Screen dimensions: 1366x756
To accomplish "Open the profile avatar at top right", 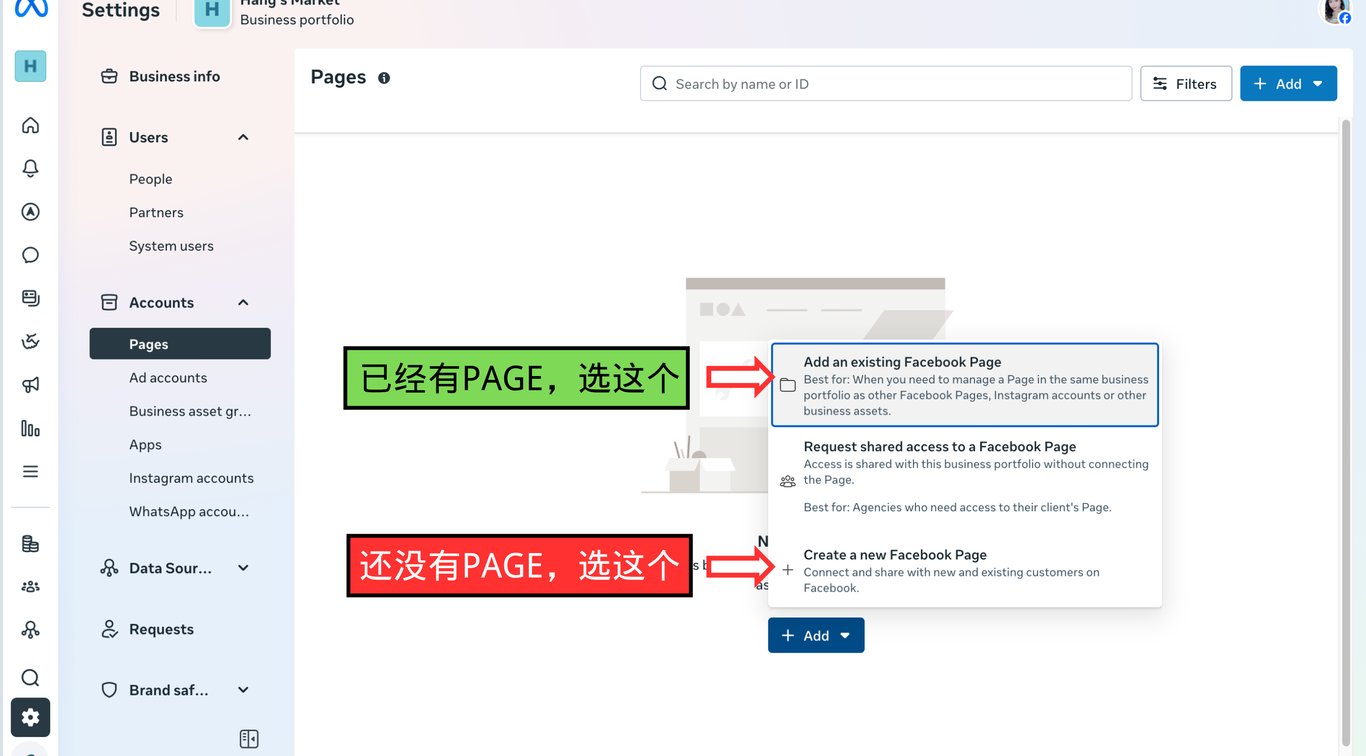I will 1336,11.
